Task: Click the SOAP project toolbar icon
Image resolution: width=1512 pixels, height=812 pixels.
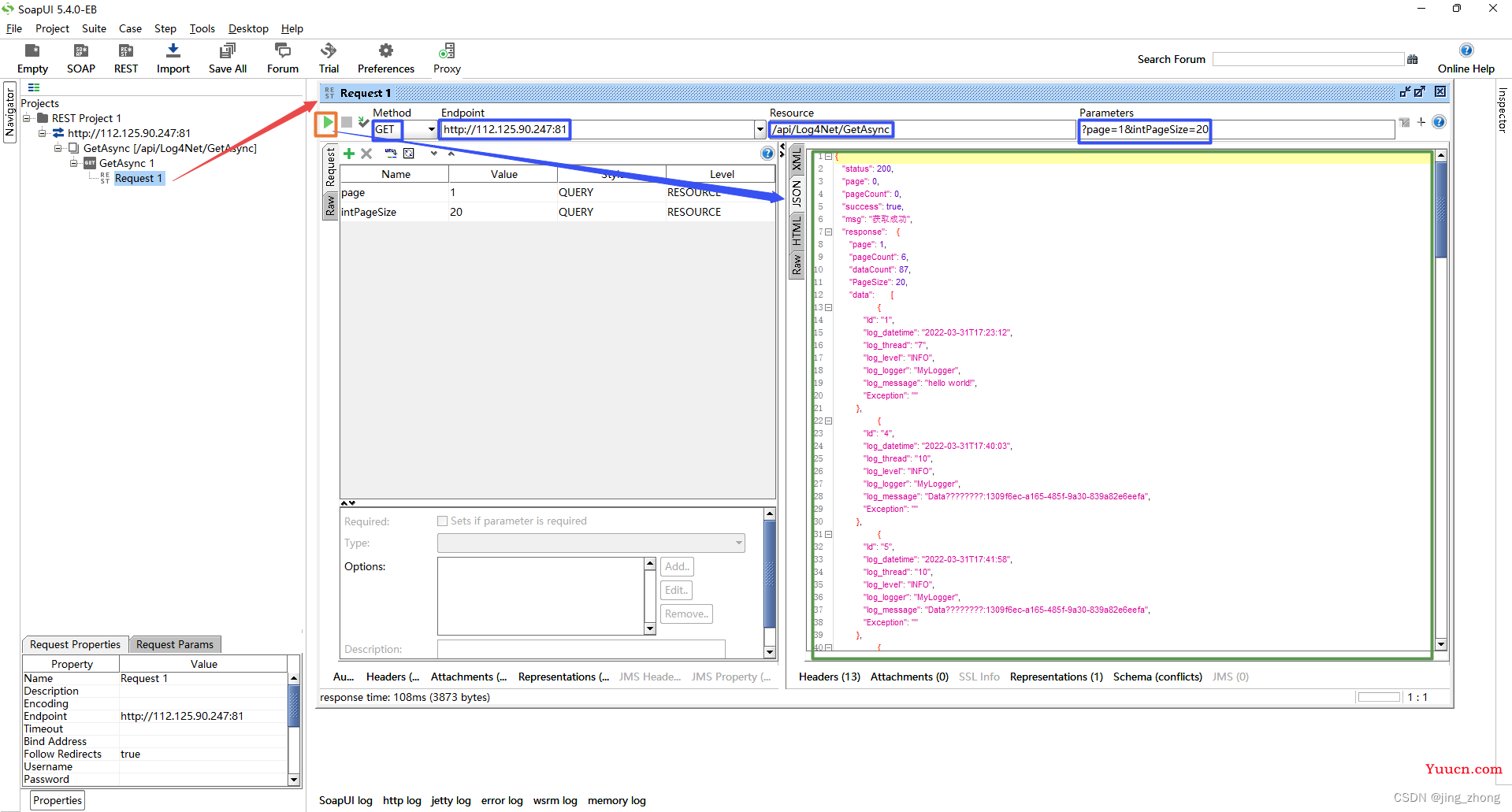Action: click(x=80, y=58)
